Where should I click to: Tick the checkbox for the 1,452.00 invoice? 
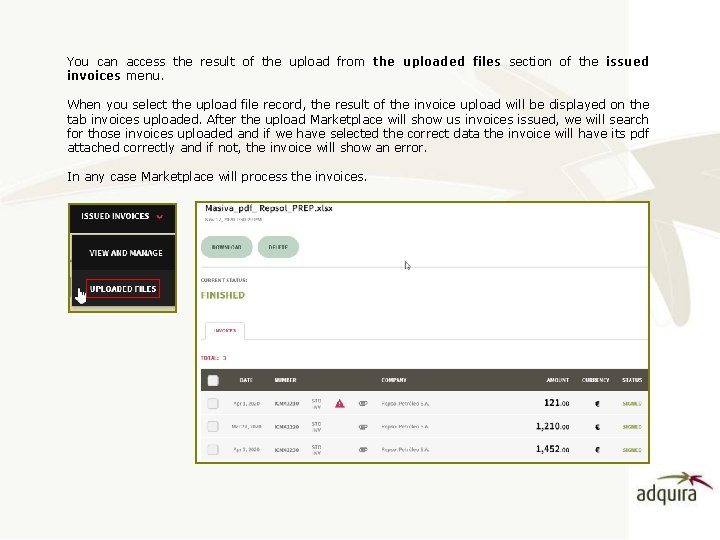tap(213, 450)
